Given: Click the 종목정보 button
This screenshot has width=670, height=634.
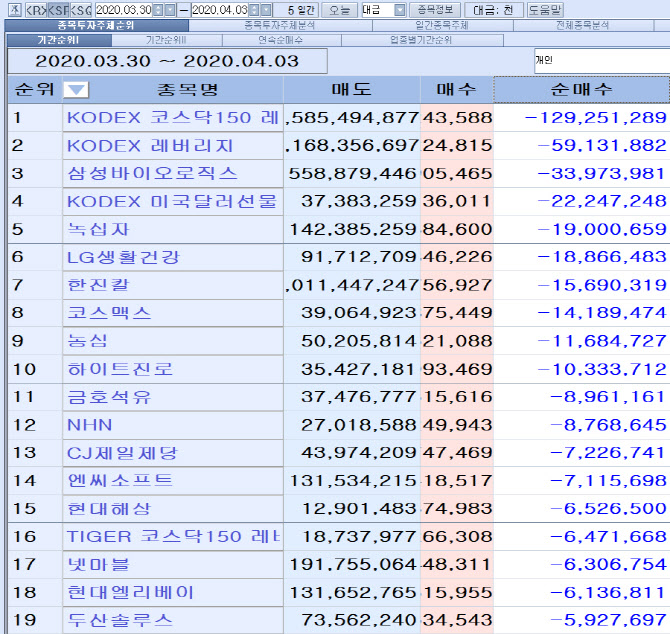Looking at the screenshot, I should pyautogui.click(x=435, y=9).
